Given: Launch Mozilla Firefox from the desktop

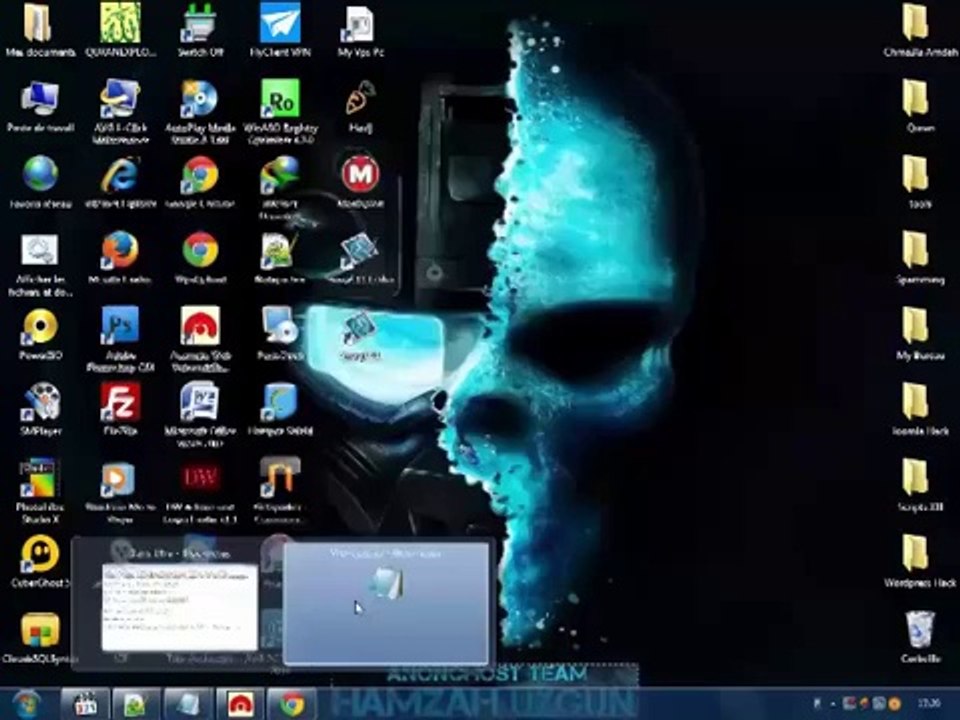Looking at the screenshot, I should coord(120,251).
